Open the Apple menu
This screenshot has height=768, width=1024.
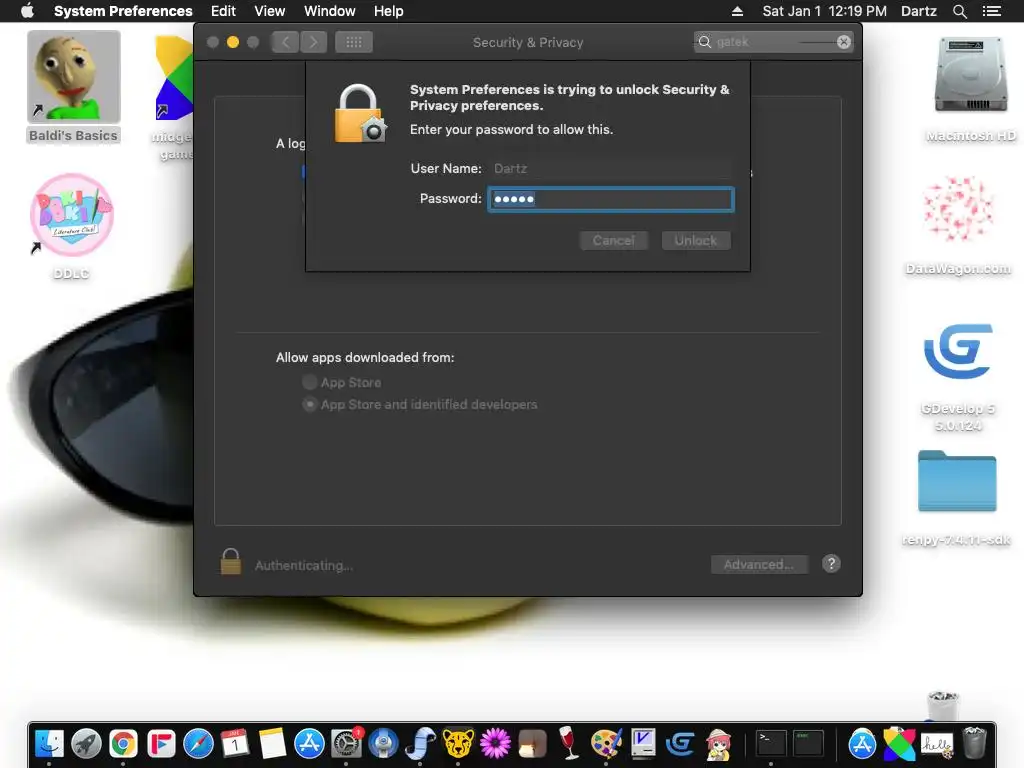27,11
